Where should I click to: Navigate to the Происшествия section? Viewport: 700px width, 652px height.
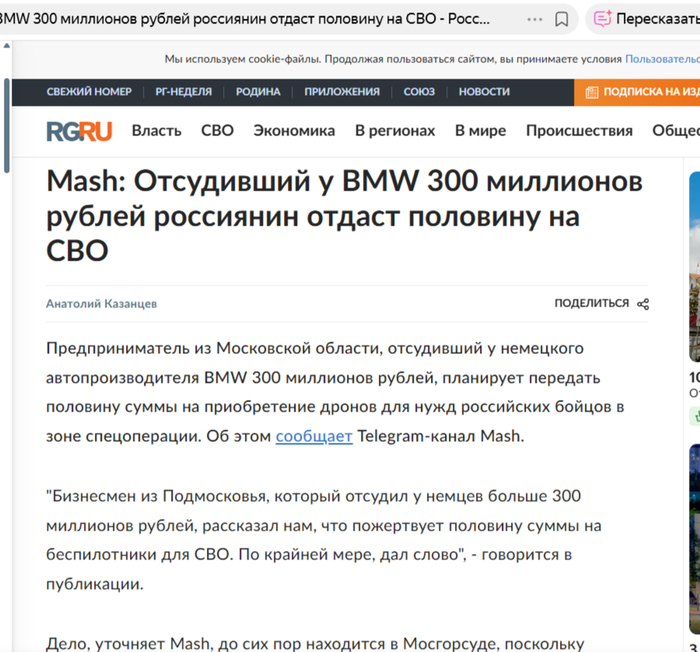(579, 131)
